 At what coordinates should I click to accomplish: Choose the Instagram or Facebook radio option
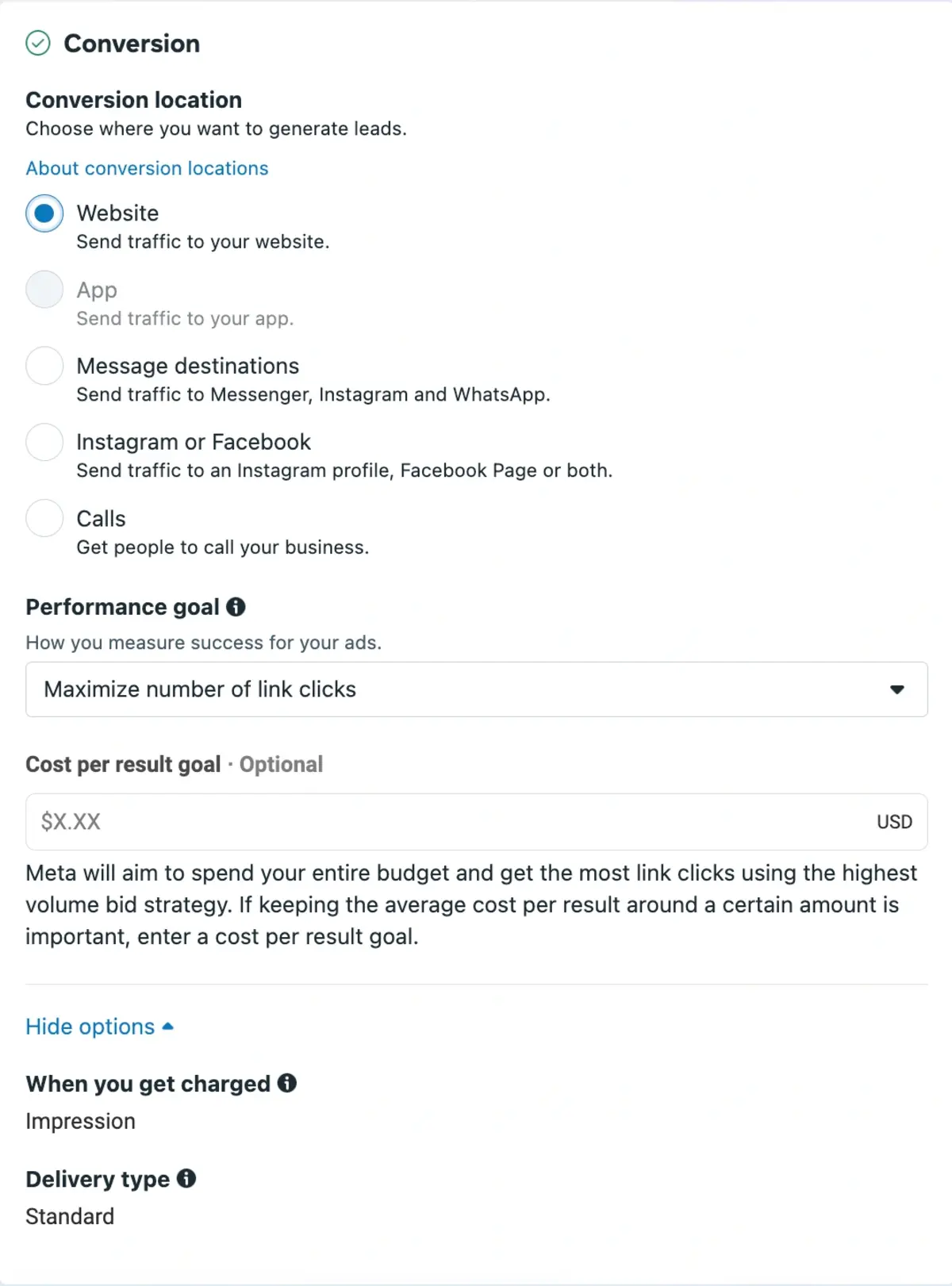pos(44,442)
